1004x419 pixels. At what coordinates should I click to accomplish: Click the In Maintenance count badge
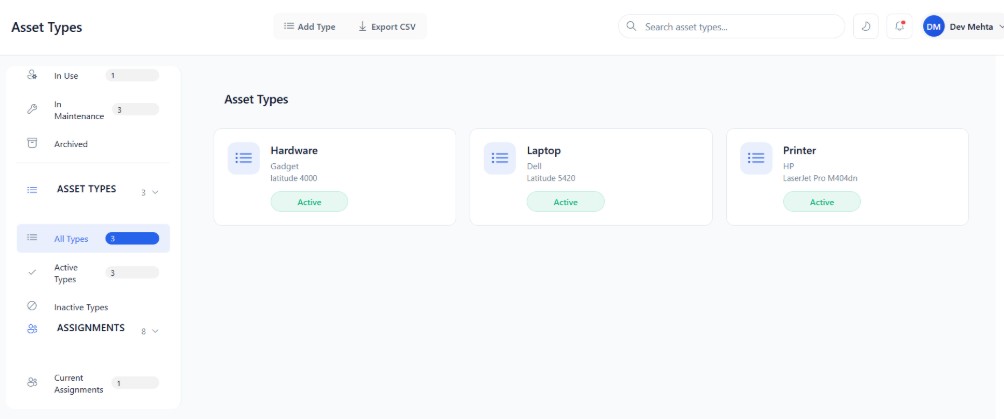point(136,110)
